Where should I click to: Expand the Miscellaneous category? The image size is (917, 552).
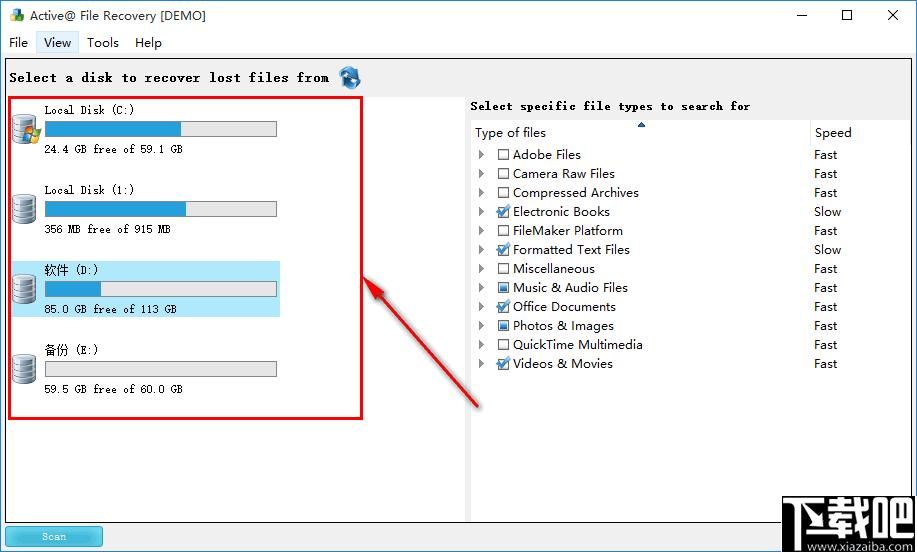tap(481, 269)
